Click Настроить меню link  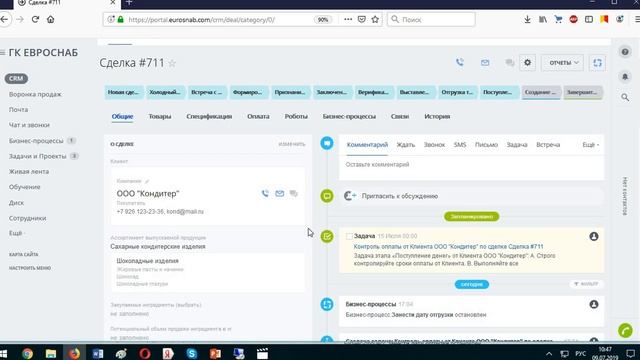point(30,268)
